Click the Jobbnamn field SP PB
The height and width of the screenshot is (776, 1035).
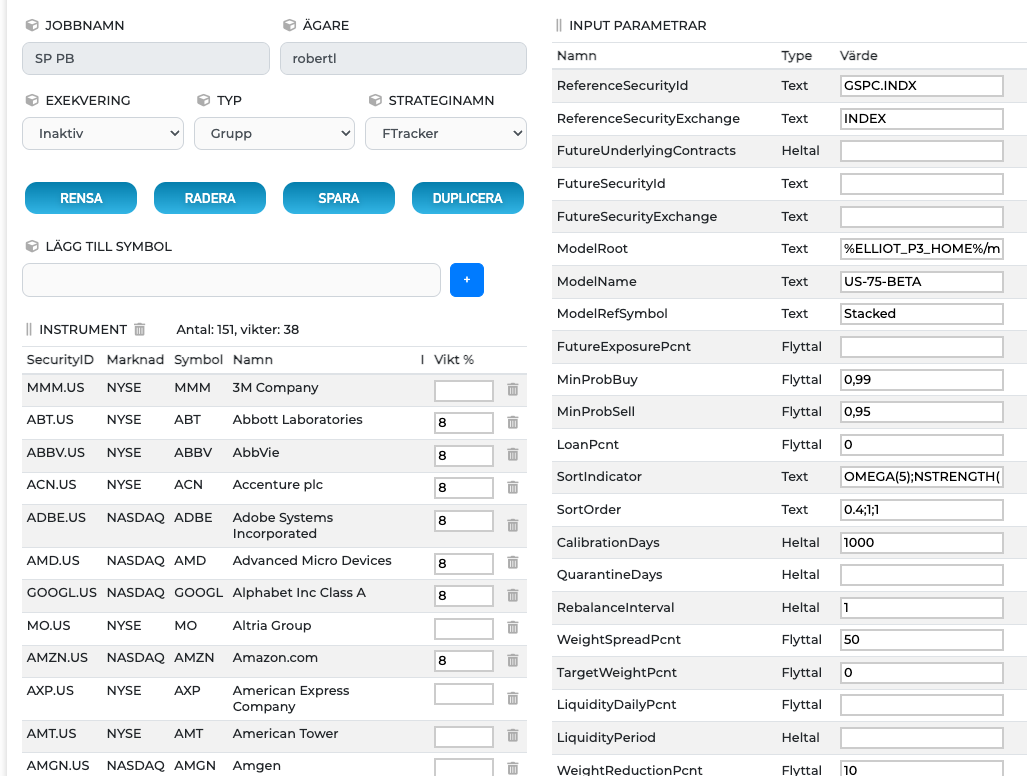click(x=146, y=58)
